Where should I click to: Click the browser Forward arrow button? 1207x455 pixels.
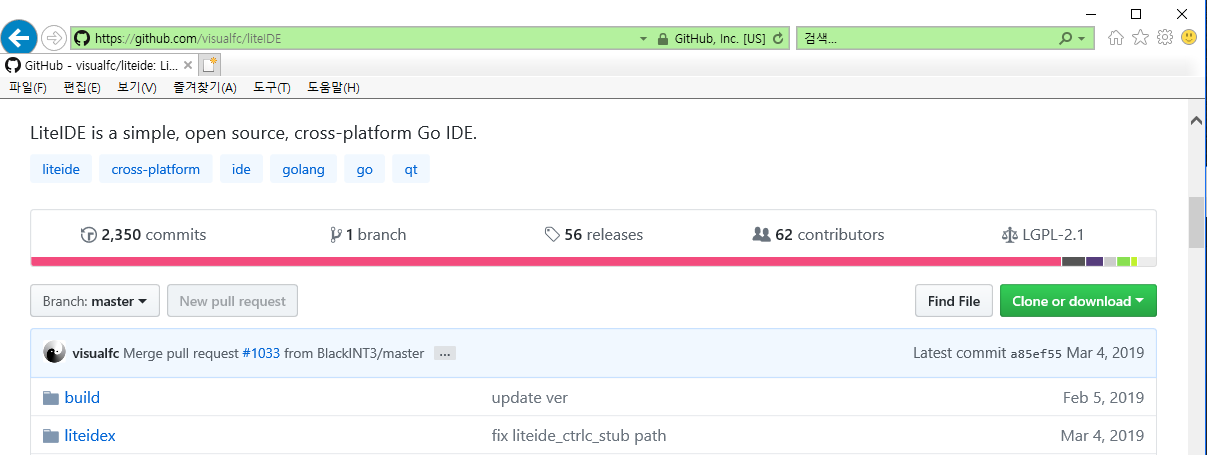click(x=54, y=38)
